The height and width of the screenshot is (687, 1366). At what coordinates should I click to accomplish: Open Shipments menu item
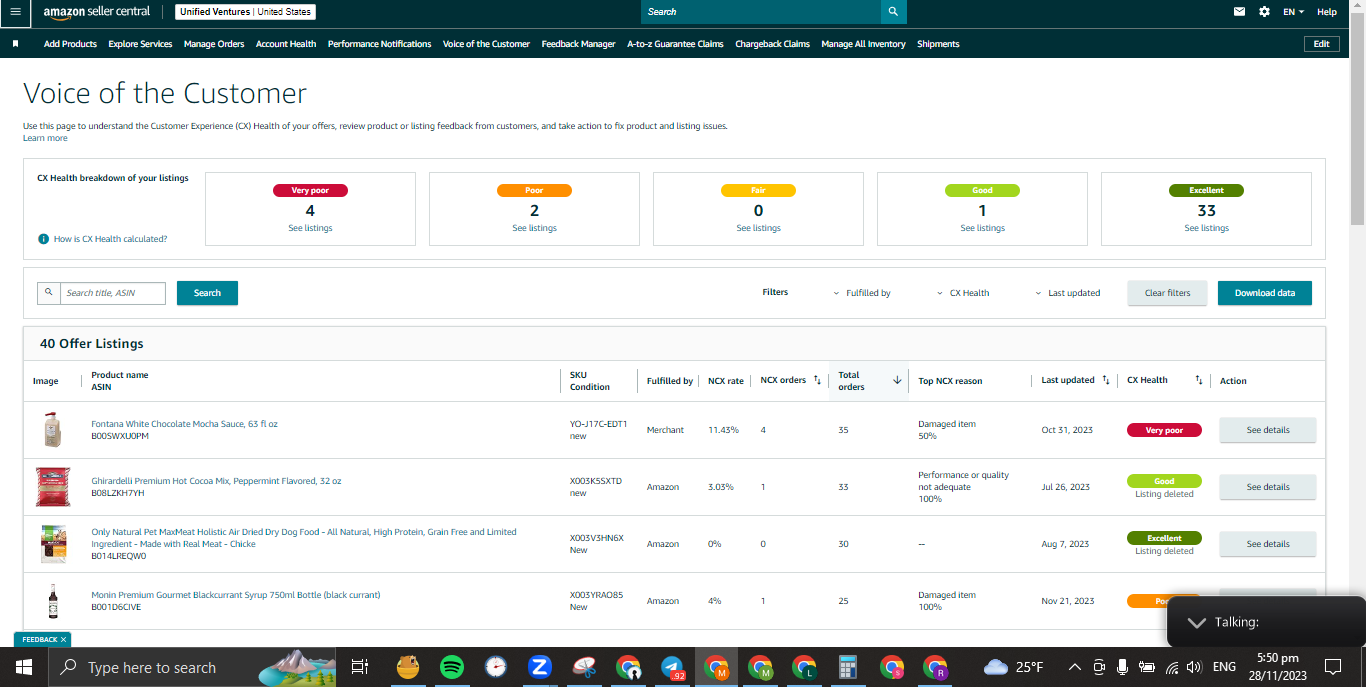[x=938, y=44]
